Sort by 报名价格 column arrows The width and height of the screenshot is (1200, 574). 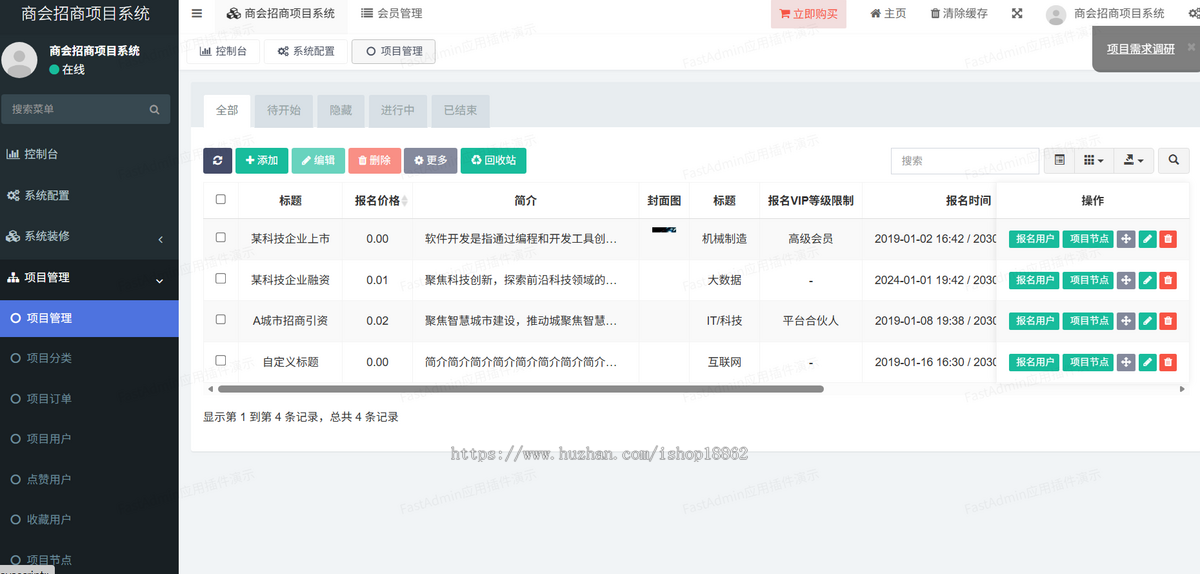404,201
